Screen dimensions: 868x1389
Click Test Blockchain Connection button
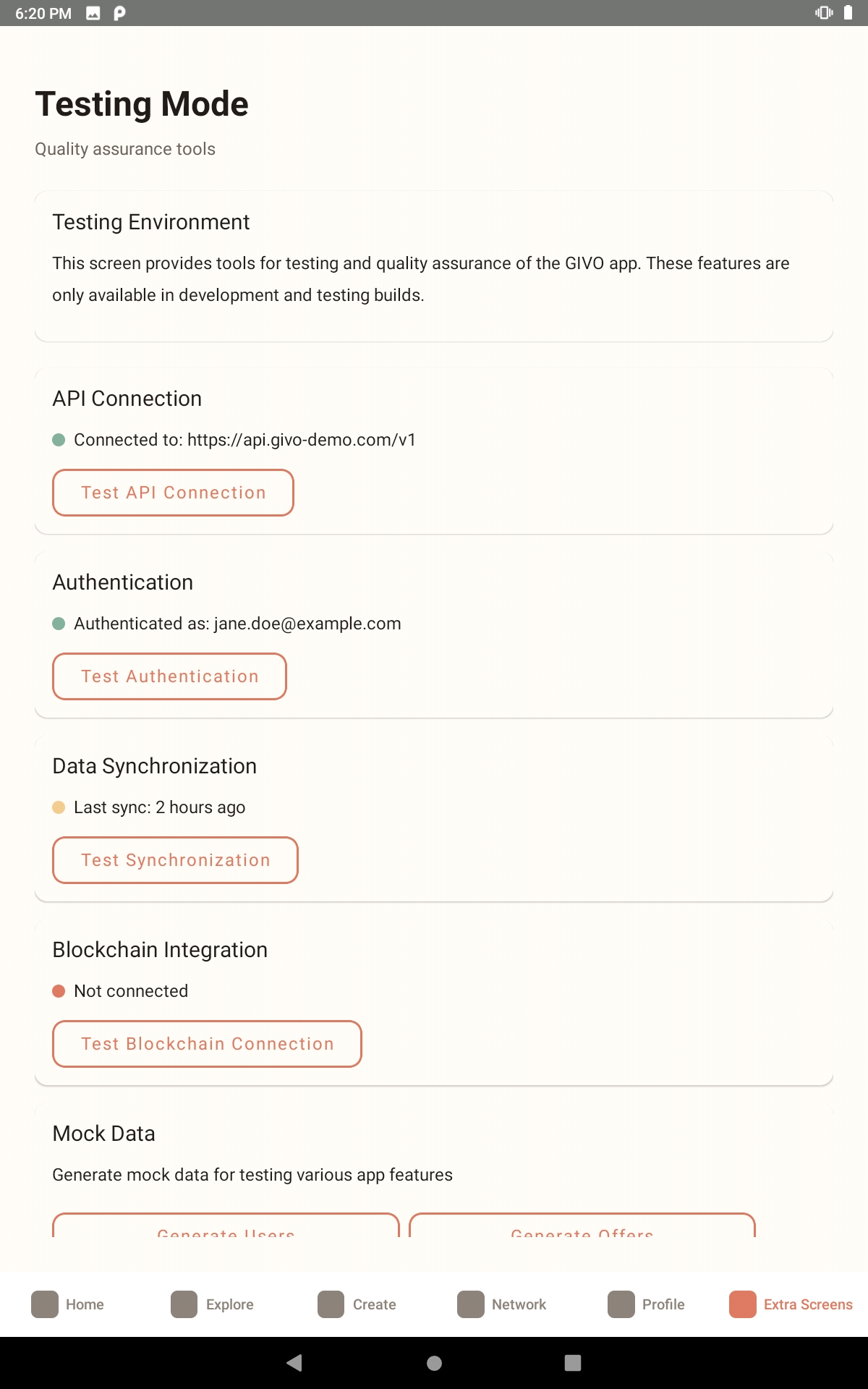(207, 1044)
